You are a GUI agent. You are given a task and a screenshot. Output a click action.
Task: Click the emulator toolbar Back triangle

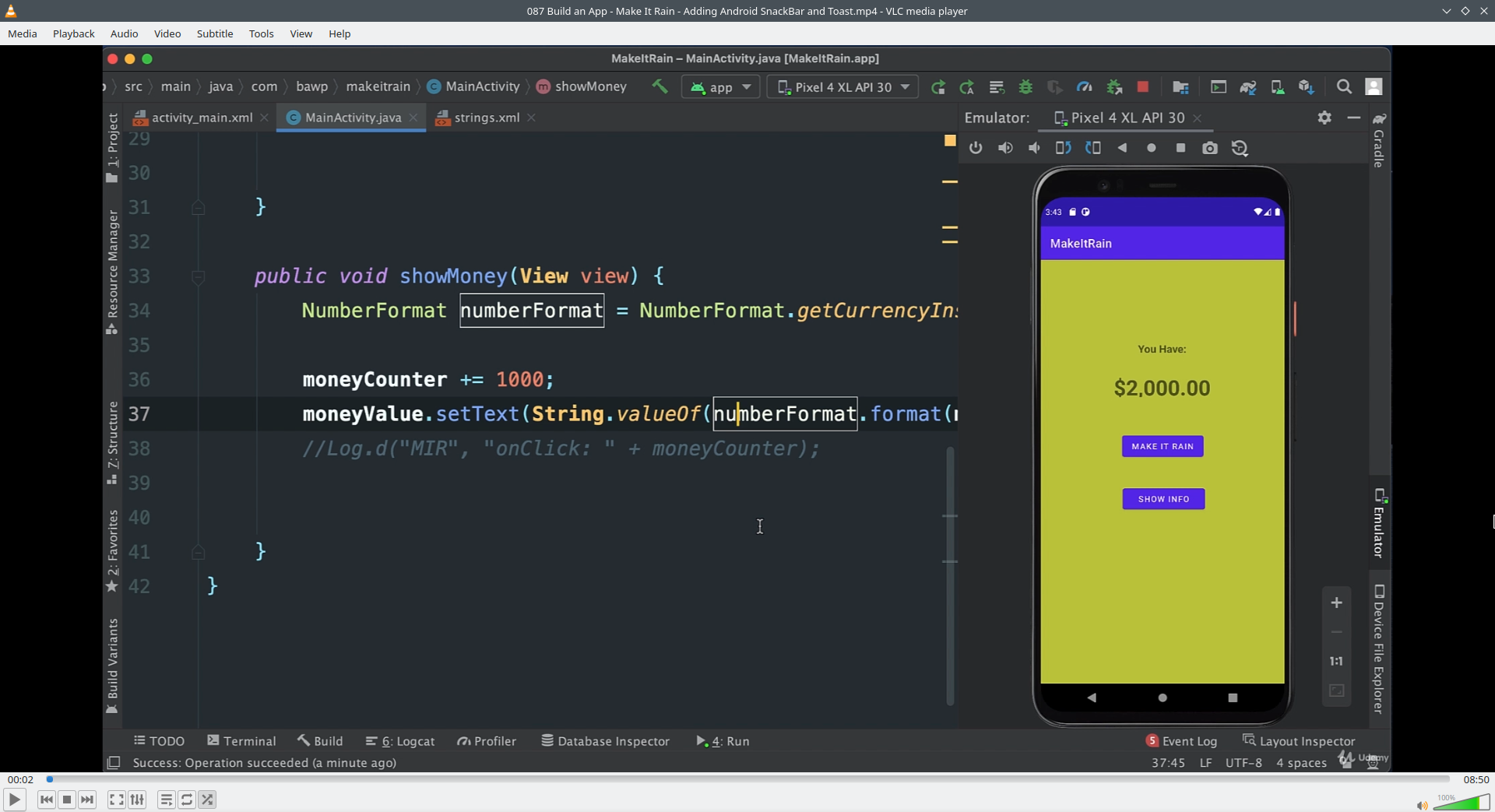pos(1122,148)
